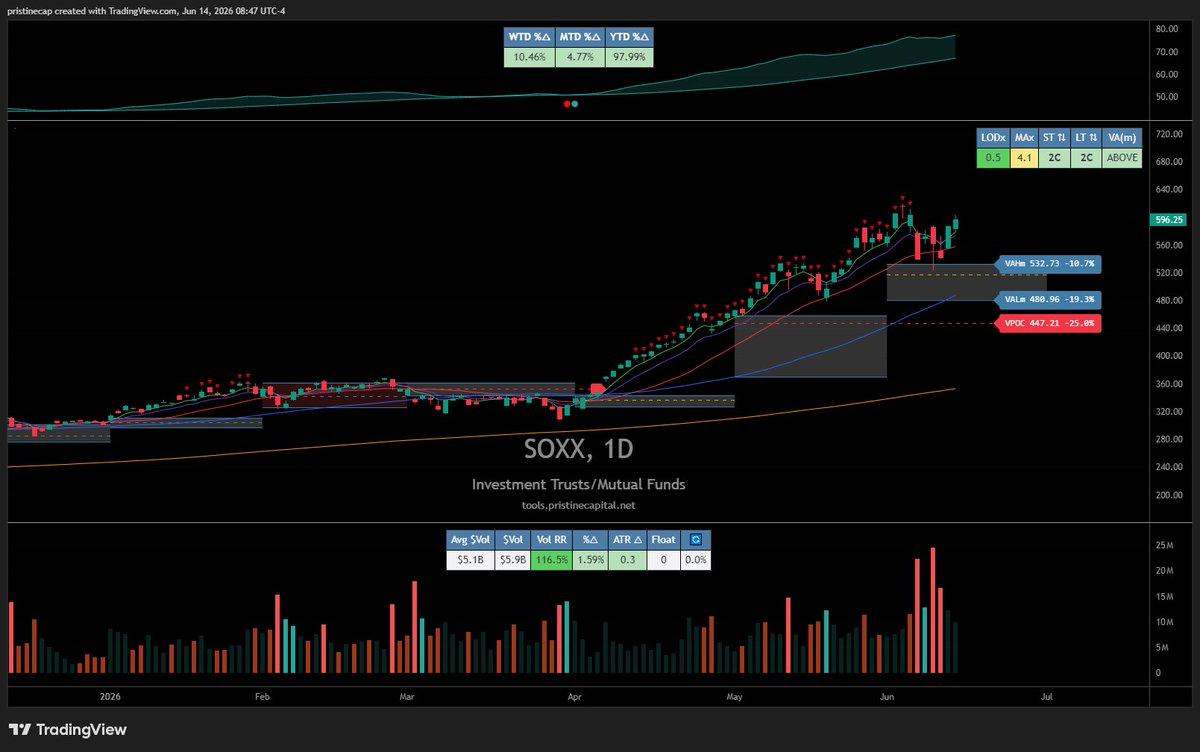
Task: Click the Vol RR header cell
Action: [x=551, y=540]
